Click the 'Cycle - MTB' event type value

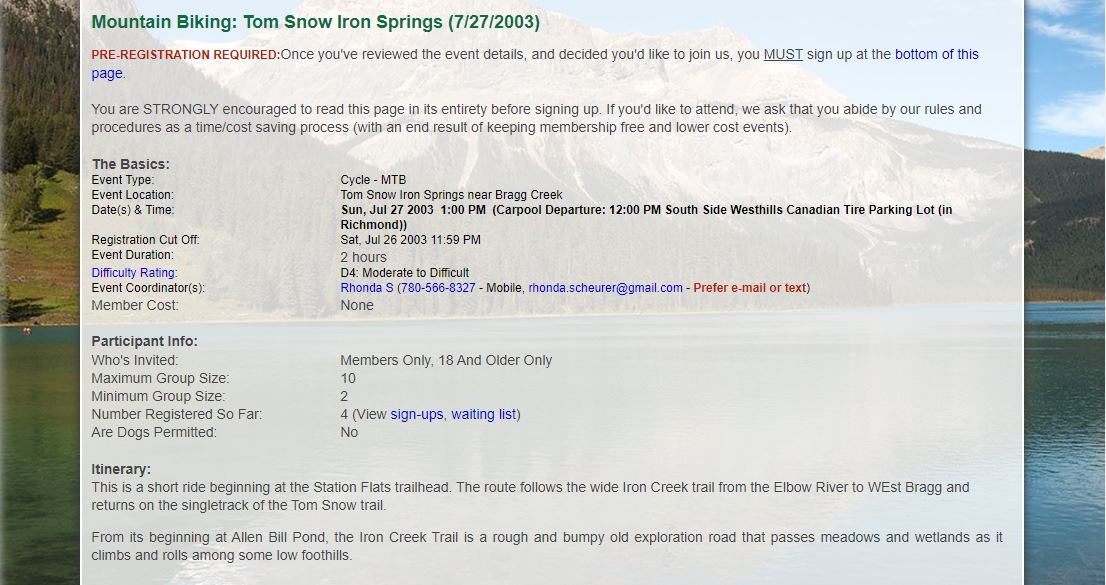373,180
